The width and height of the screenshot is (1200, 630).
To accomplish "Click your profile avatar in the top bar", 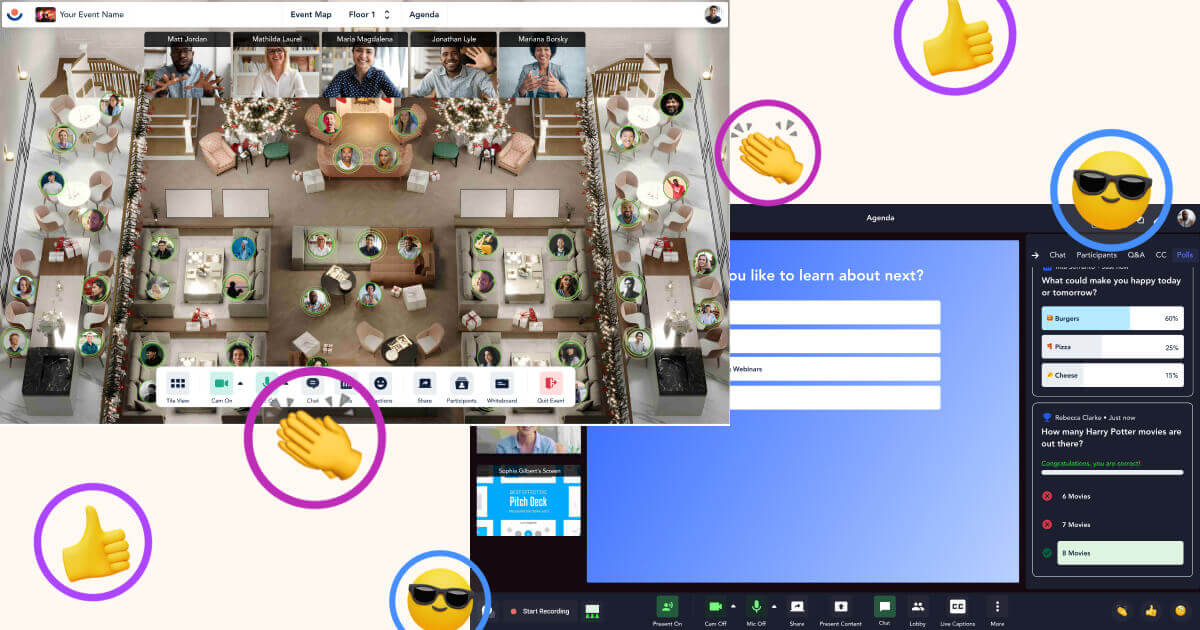I will click(714, 13).
